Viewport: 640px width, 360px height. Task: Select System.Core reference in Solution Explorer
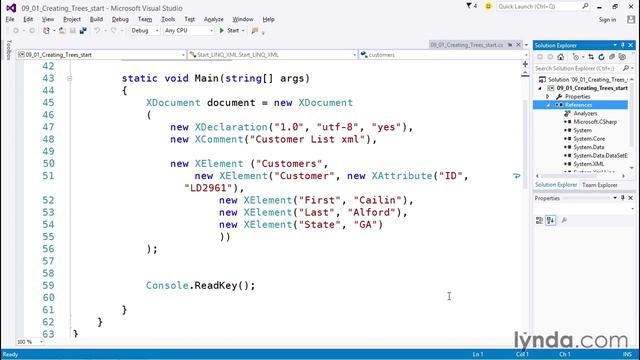[589, 139]
